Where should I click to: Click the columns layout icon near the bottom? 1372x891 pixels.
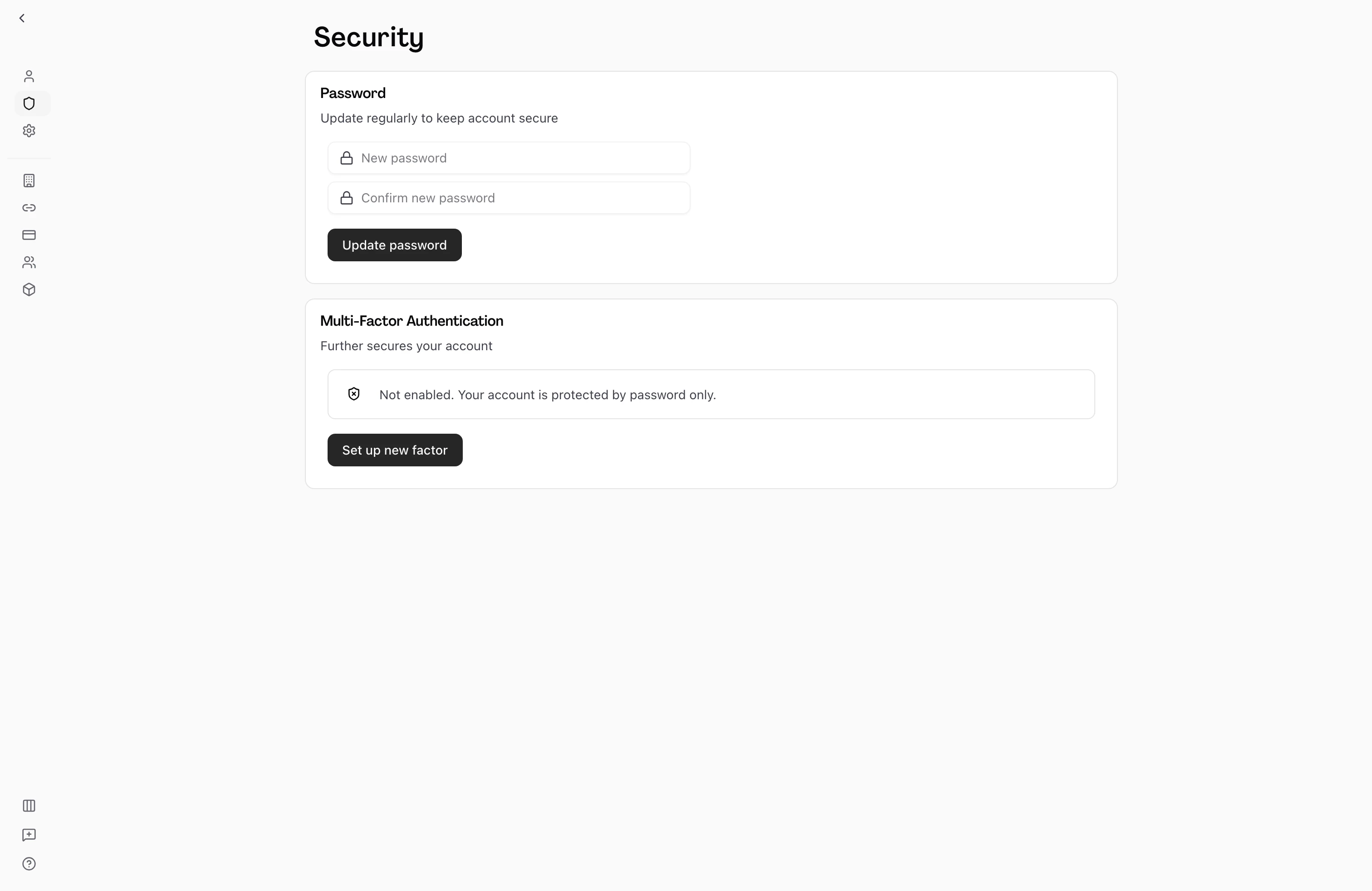tap(29, 806)
